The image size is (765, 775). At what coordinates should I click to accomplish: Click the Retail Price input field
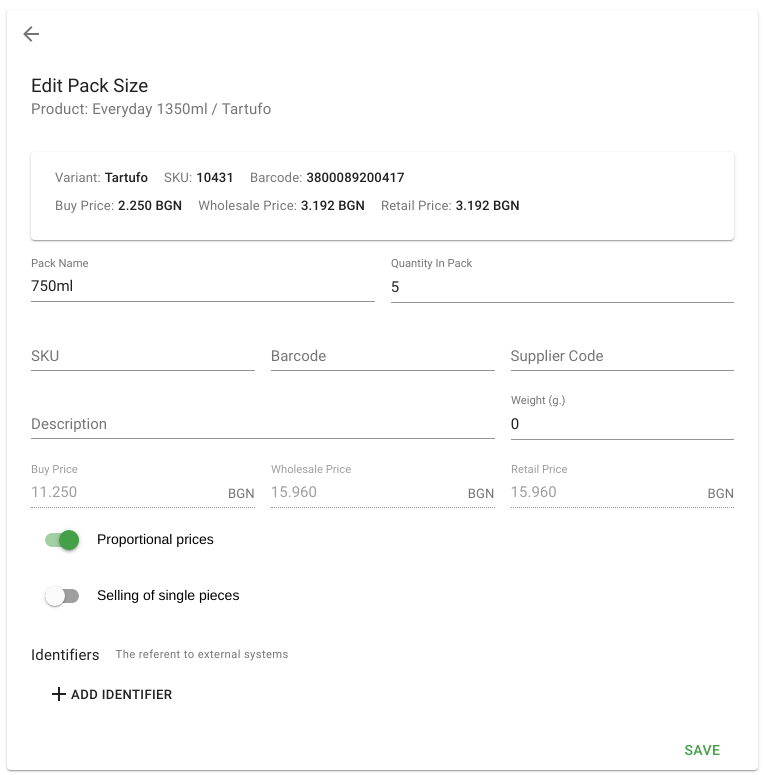(622, 492)
